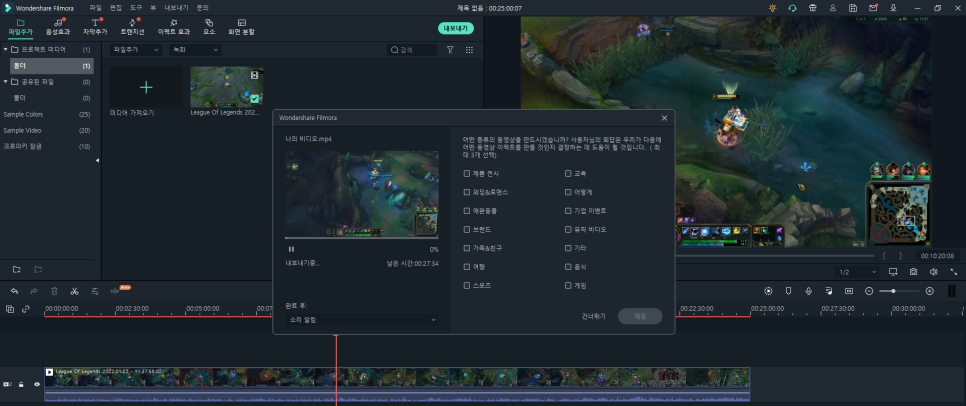Image resolution: width=966 pixels, height=406 pixels.
Task: Click the fullscreen preview expand icon
Action: coord(954,272)
